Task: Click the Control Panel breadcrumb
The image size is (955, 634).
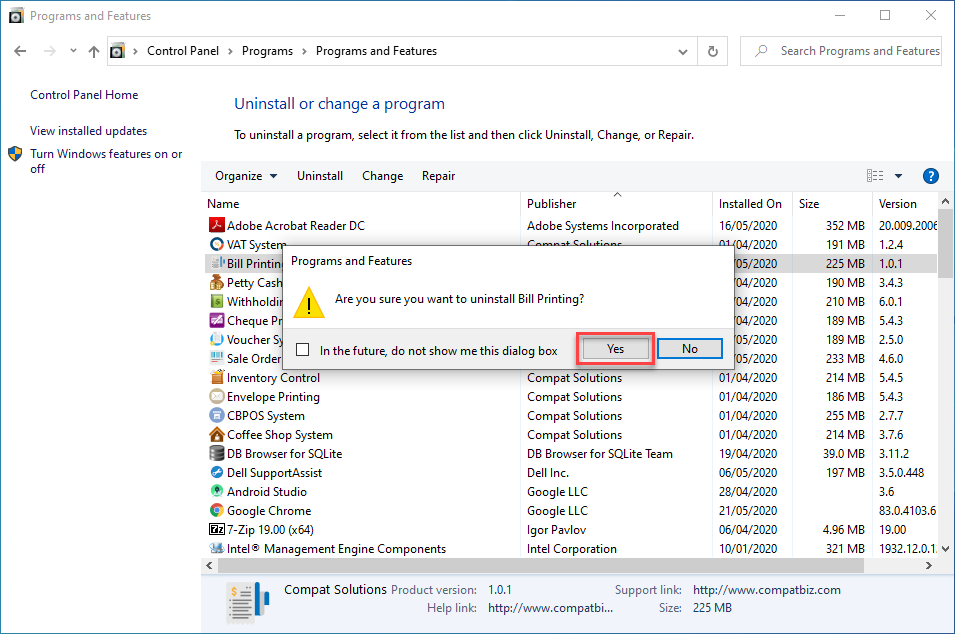Action: pos(183,51)
